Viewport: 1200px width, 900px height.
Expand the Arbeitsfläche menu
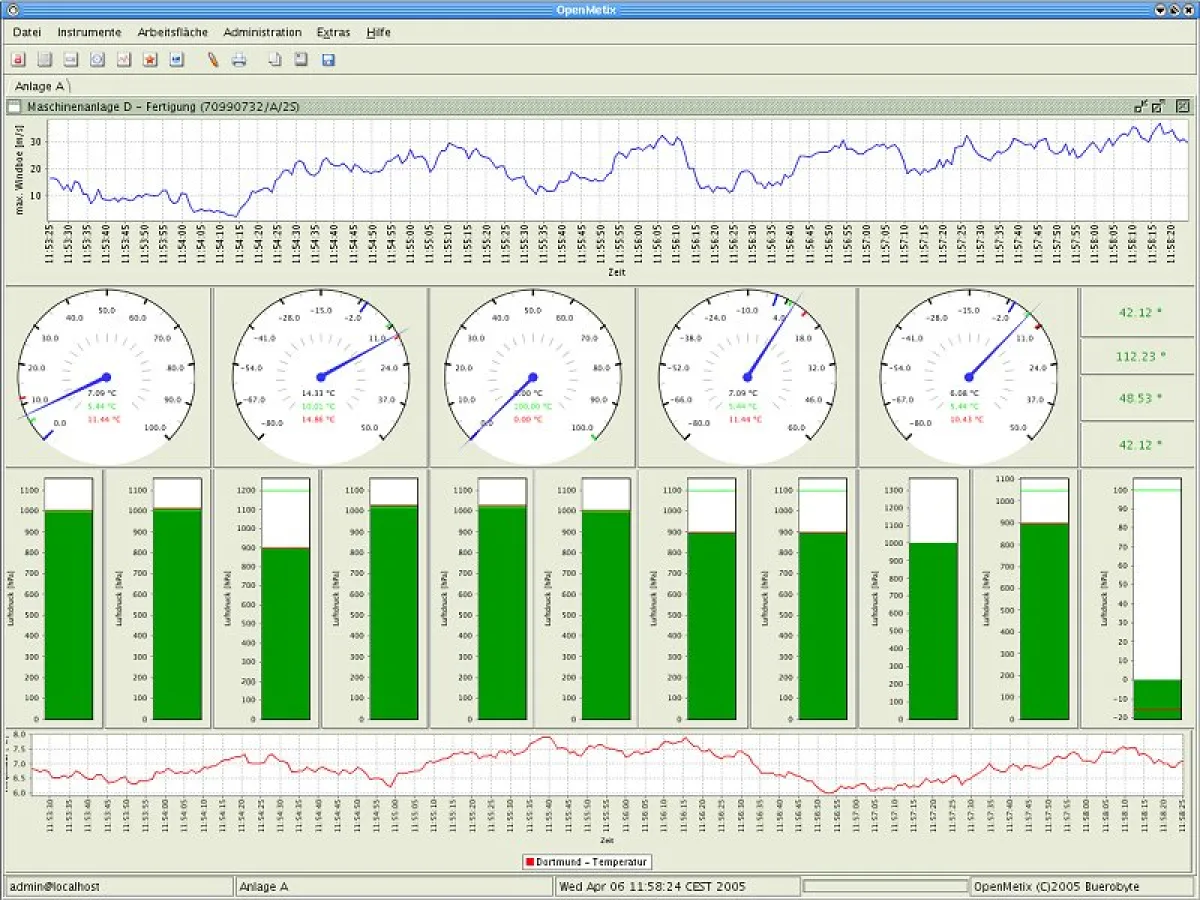point(172,32)
